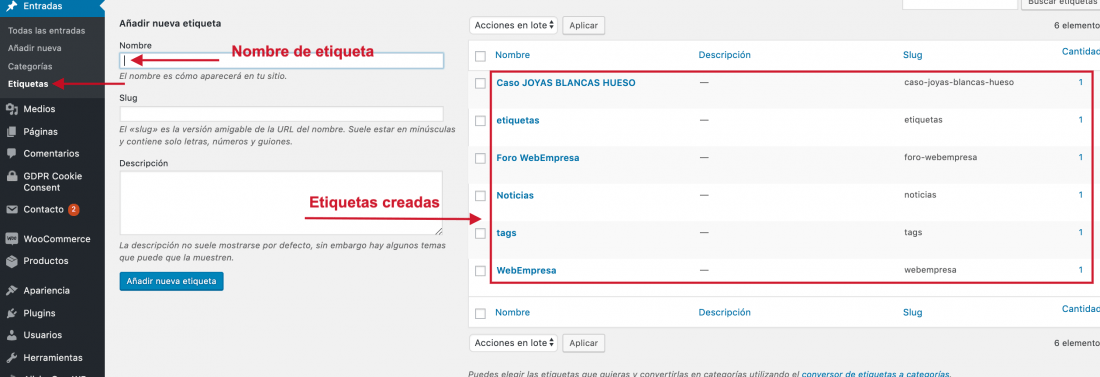Click the Contacto notification badge 2

point(73,209)
